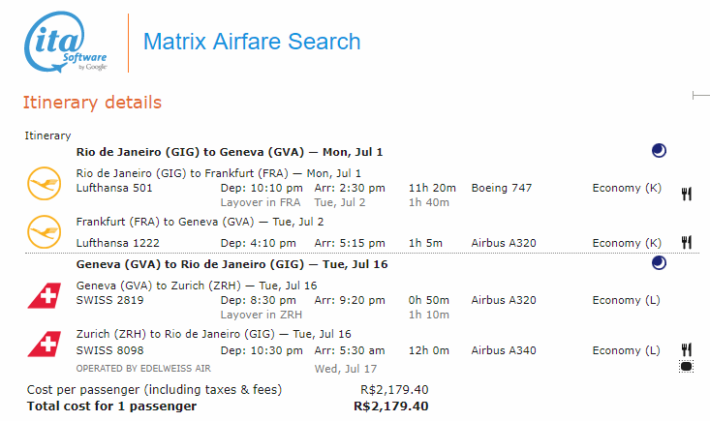Click SWISS logo beside flight 8098
This screenshot has width=710, height=421.
point(44,344)
